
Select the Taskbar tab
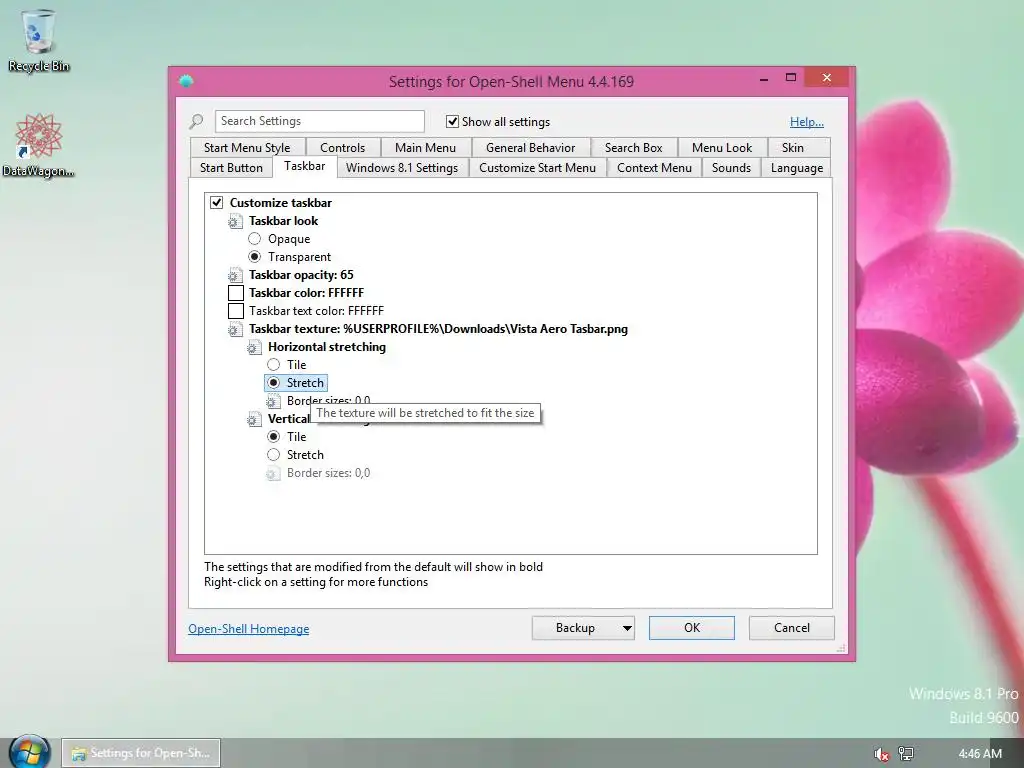click(304, 167)
